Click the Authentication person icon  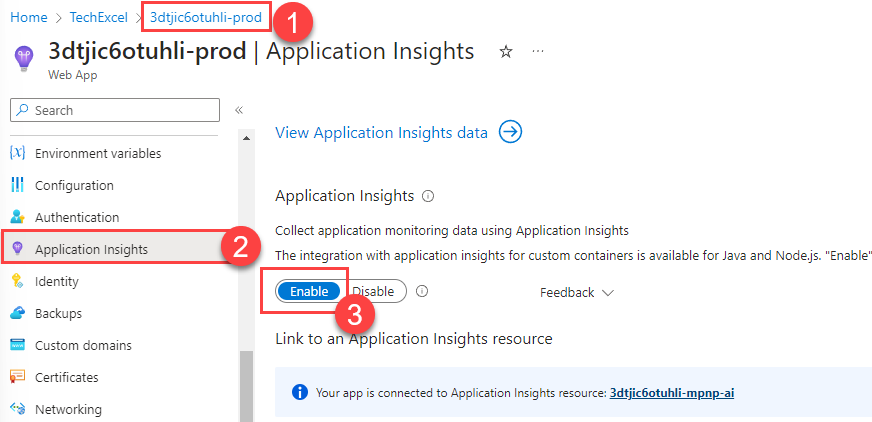coord(18,217)
